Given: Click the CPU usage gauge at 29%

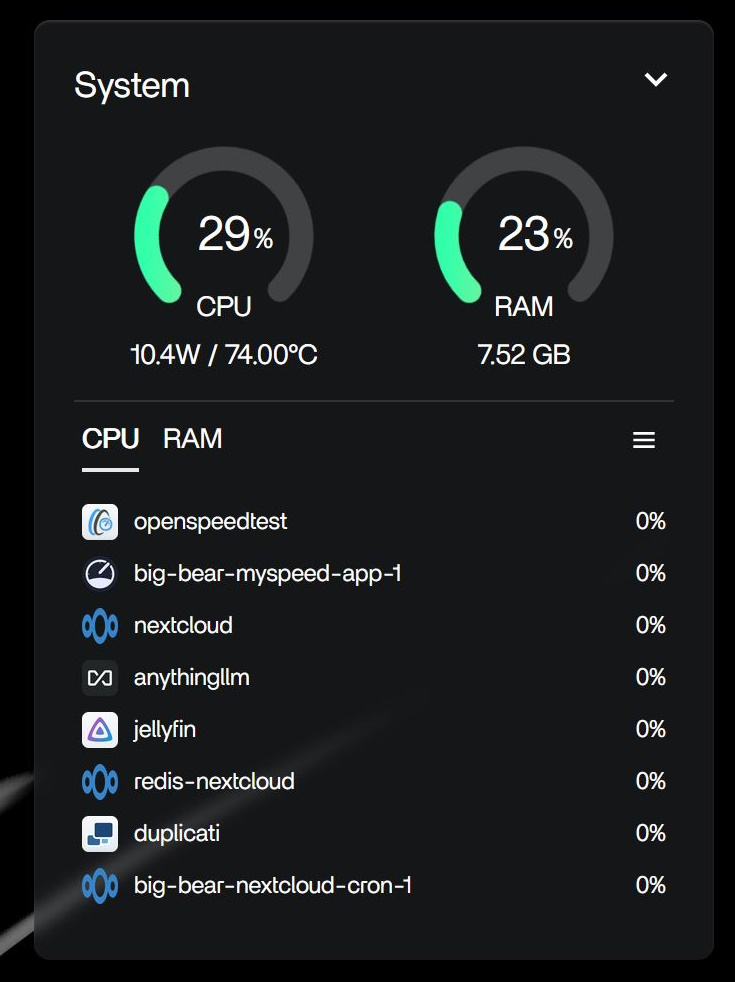Looking at the screenshot, I should click(x=224, y=236).
